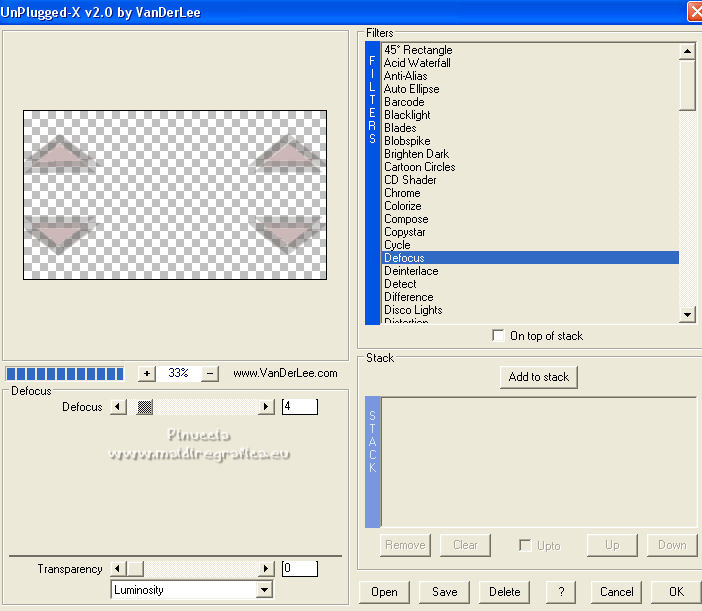Image resolution: width=702 pixels, height=611 pixels.
Task: Click the Defocus slider thumb
Action: point(145,407)
